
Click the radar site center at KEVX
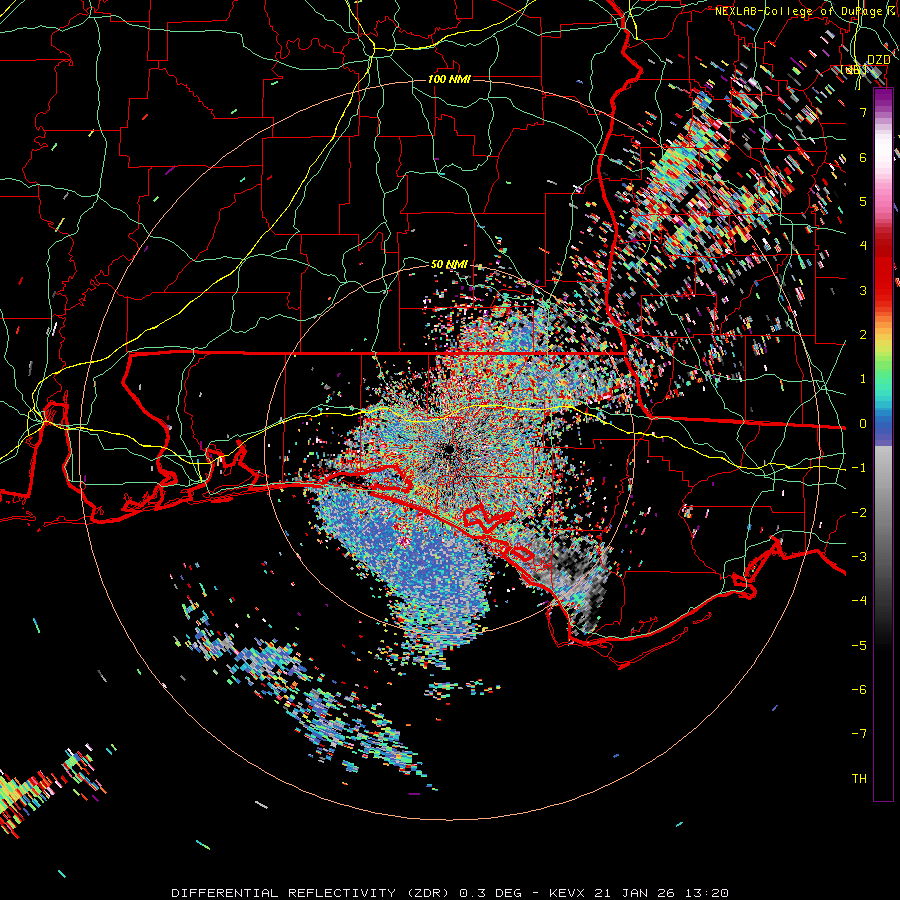[449, 450]
